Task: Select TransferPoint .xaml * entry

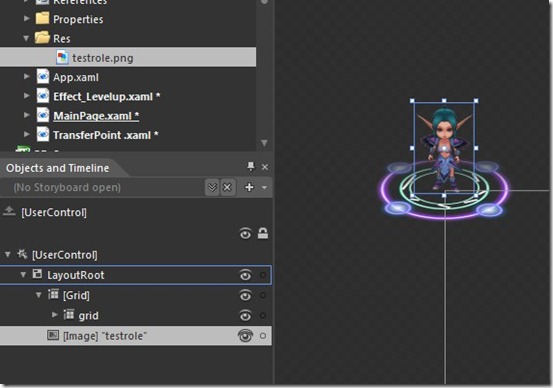Action: [x=106, y=135]
